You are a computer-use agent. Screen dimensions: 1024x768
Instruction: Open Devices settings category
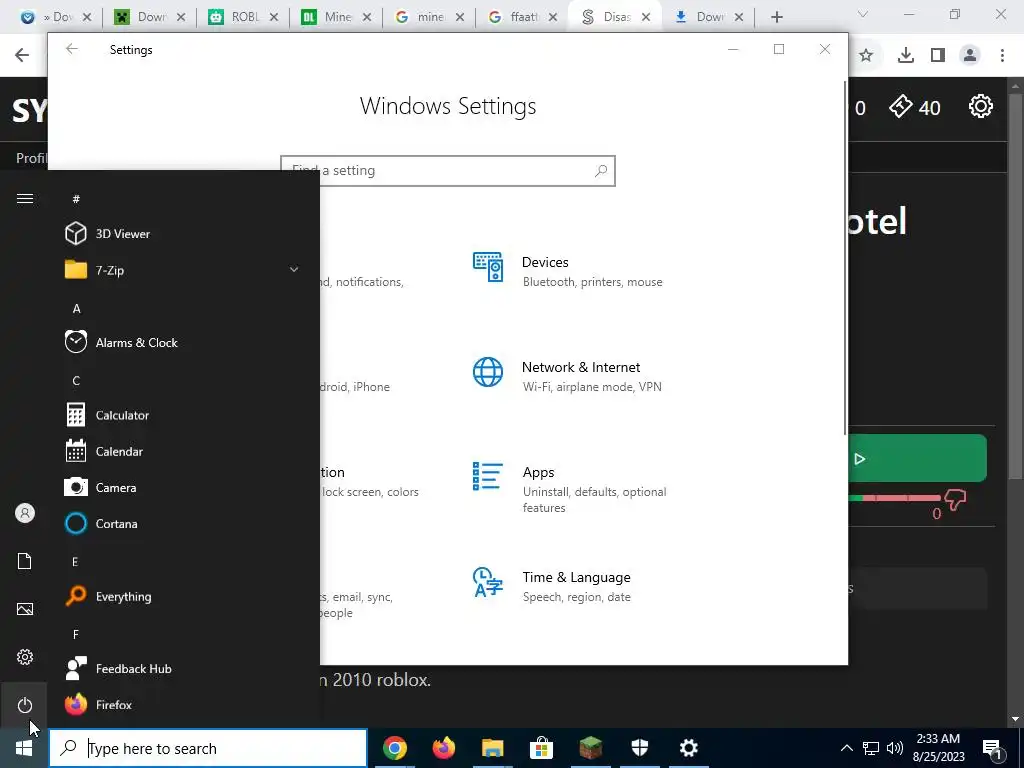[x=568, y=270]
